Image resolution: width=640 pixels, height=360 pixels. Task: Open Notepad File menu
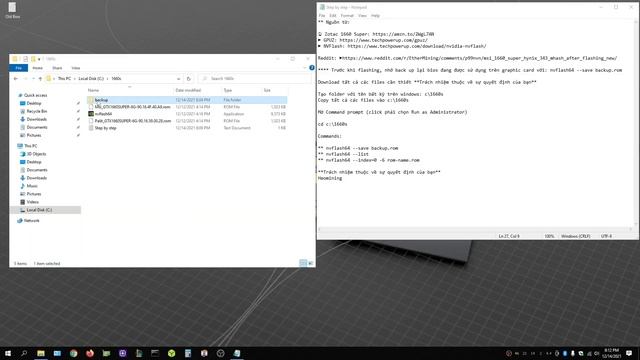322,16
